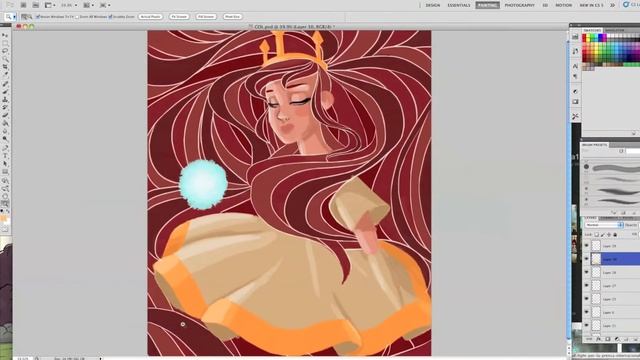The height and width of the screenshot is (360, 640).
Task: Toggle Scrubby Zoom checkbox
Action: pyautogui.click(x=110, y=17)
